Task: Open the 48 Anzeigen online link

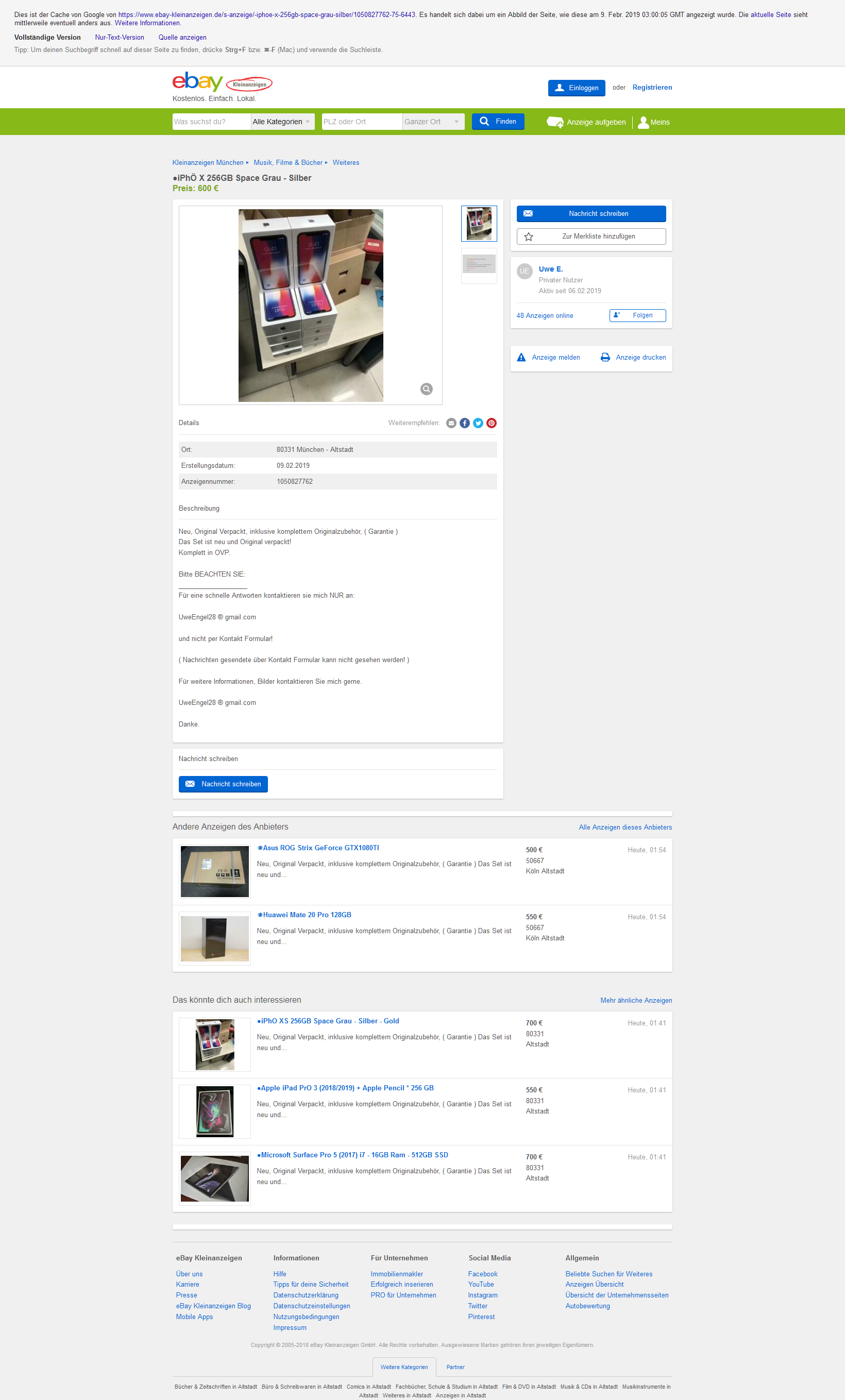Action: (x=545, y=316)
